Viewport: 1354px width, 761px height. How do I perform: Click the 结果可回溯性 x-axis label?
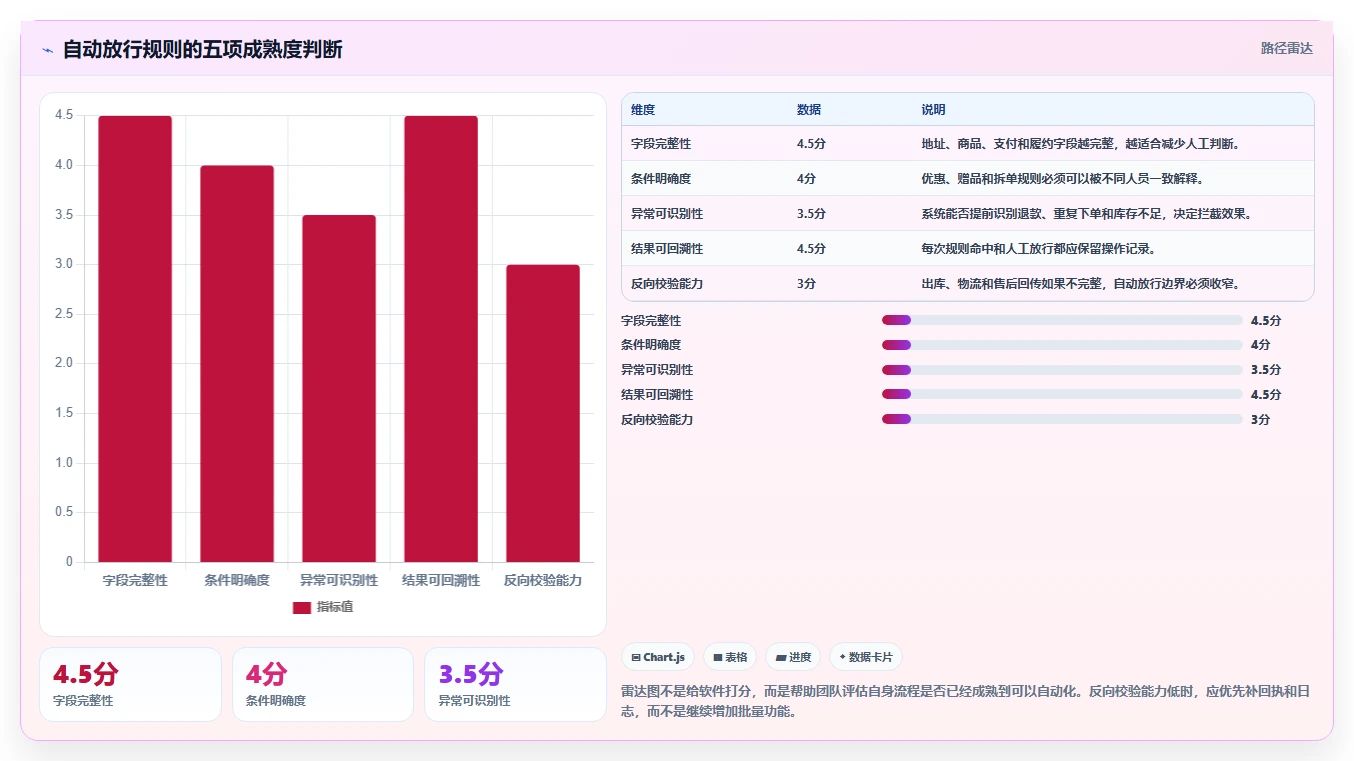pos(441,580)
